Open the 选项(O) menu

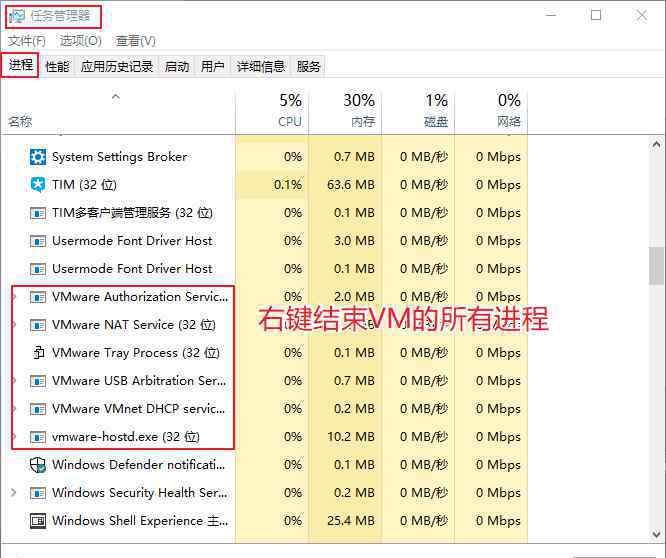pos(81,41)
